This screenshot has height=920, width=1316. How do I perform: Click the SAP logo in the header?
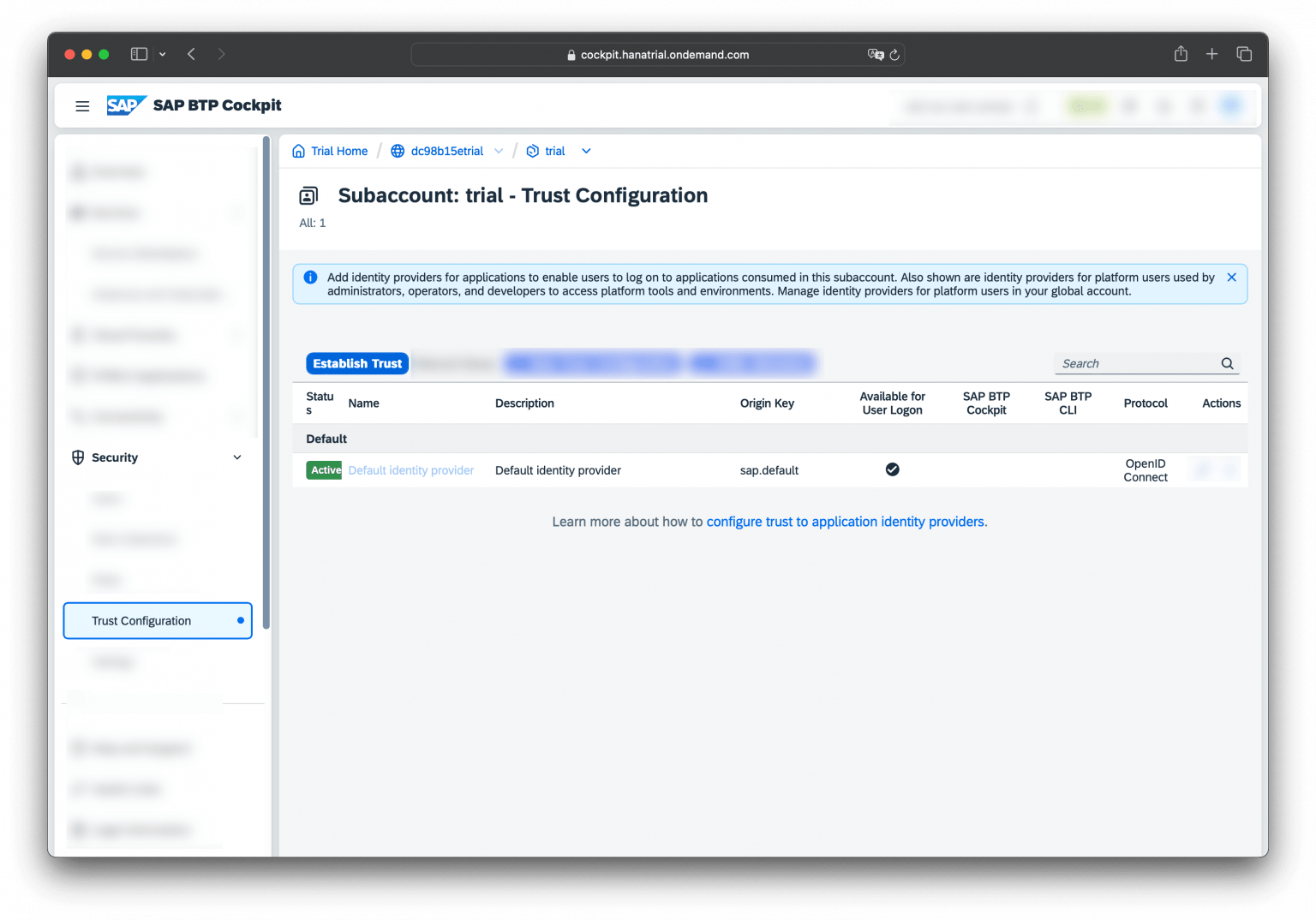pos(125,105)
